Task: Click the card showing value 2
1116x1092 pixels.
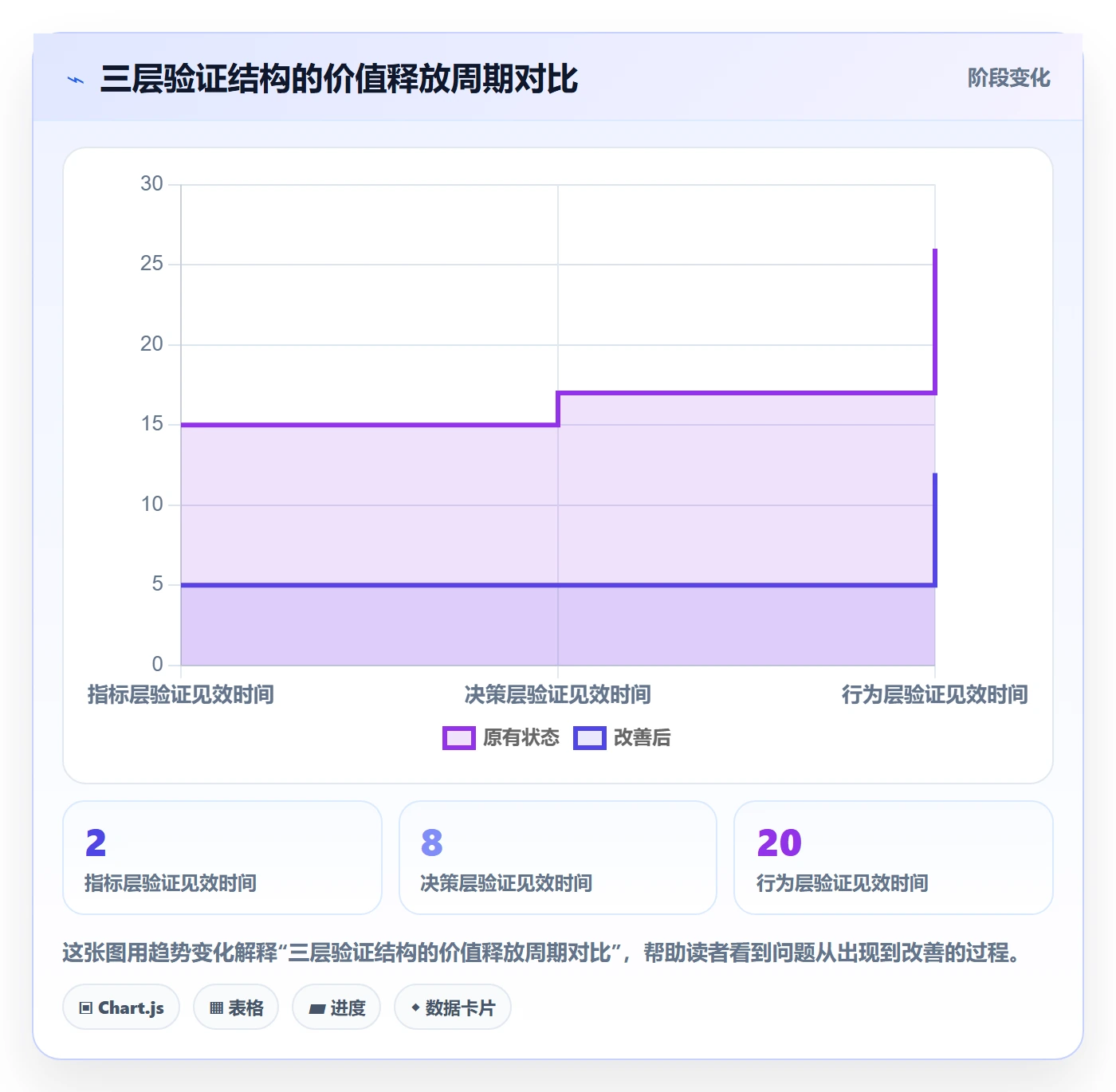Action: pyautogui.click(x=222, y=858)
